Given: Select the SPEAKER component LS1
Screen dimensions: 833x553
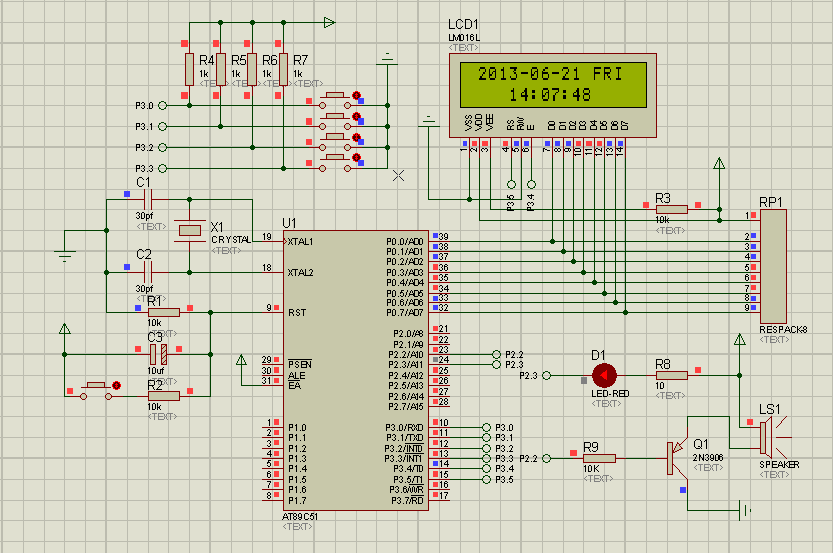Looking at the screenshot, I should 770,438.
